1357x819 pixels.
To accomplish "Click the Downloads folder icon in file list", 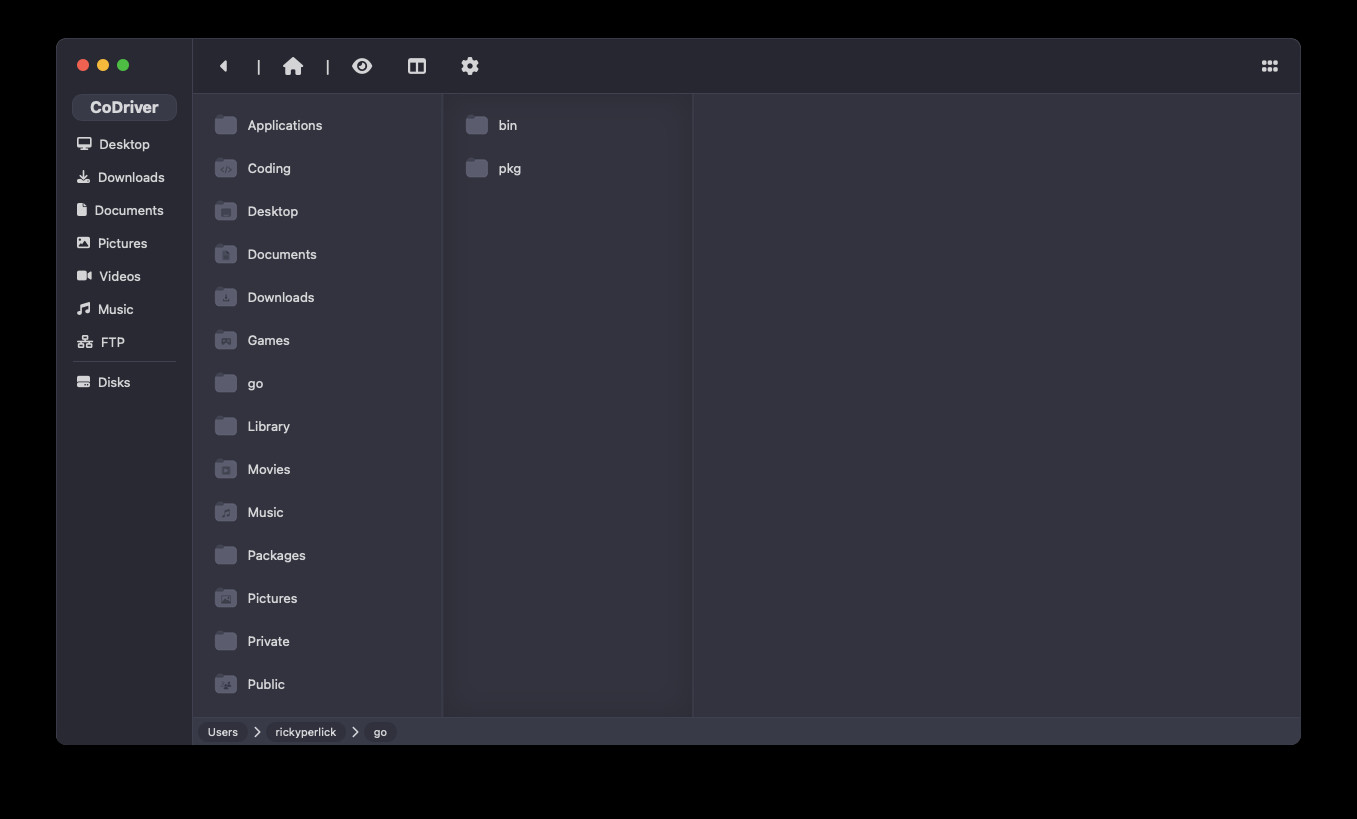I will click(226, 297).
